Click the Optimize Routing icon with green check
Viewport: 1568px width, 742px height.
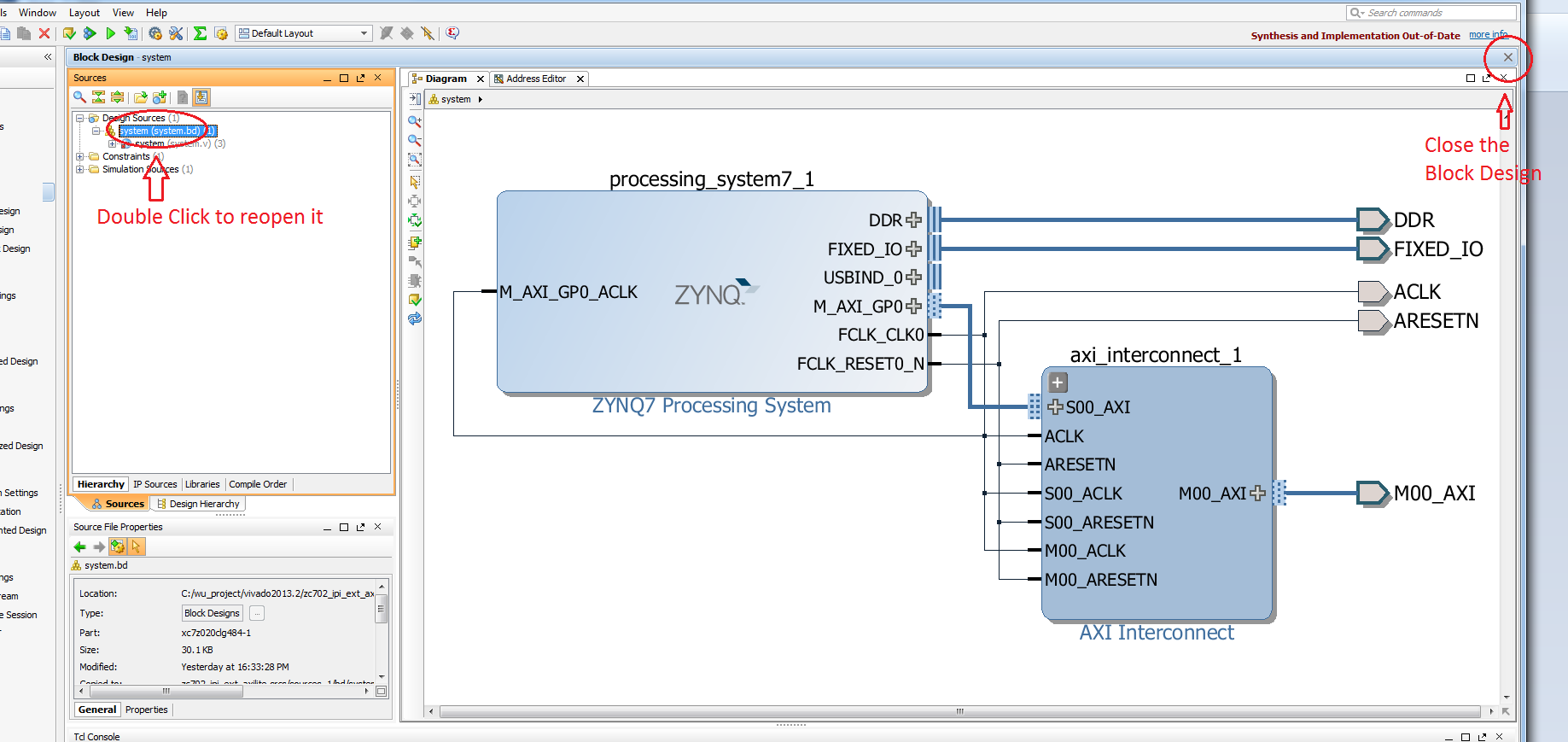[415, 220]
